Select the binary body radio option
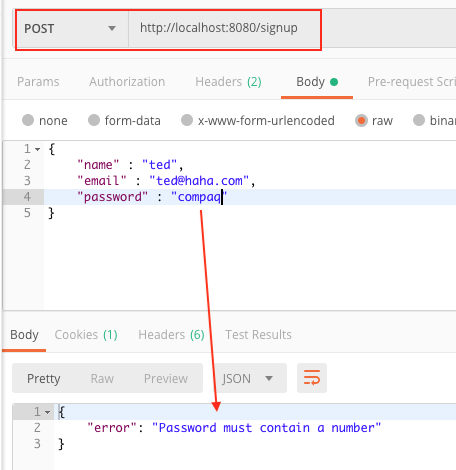456x470 pixels. pyautogui.click(x=419, y=120)
